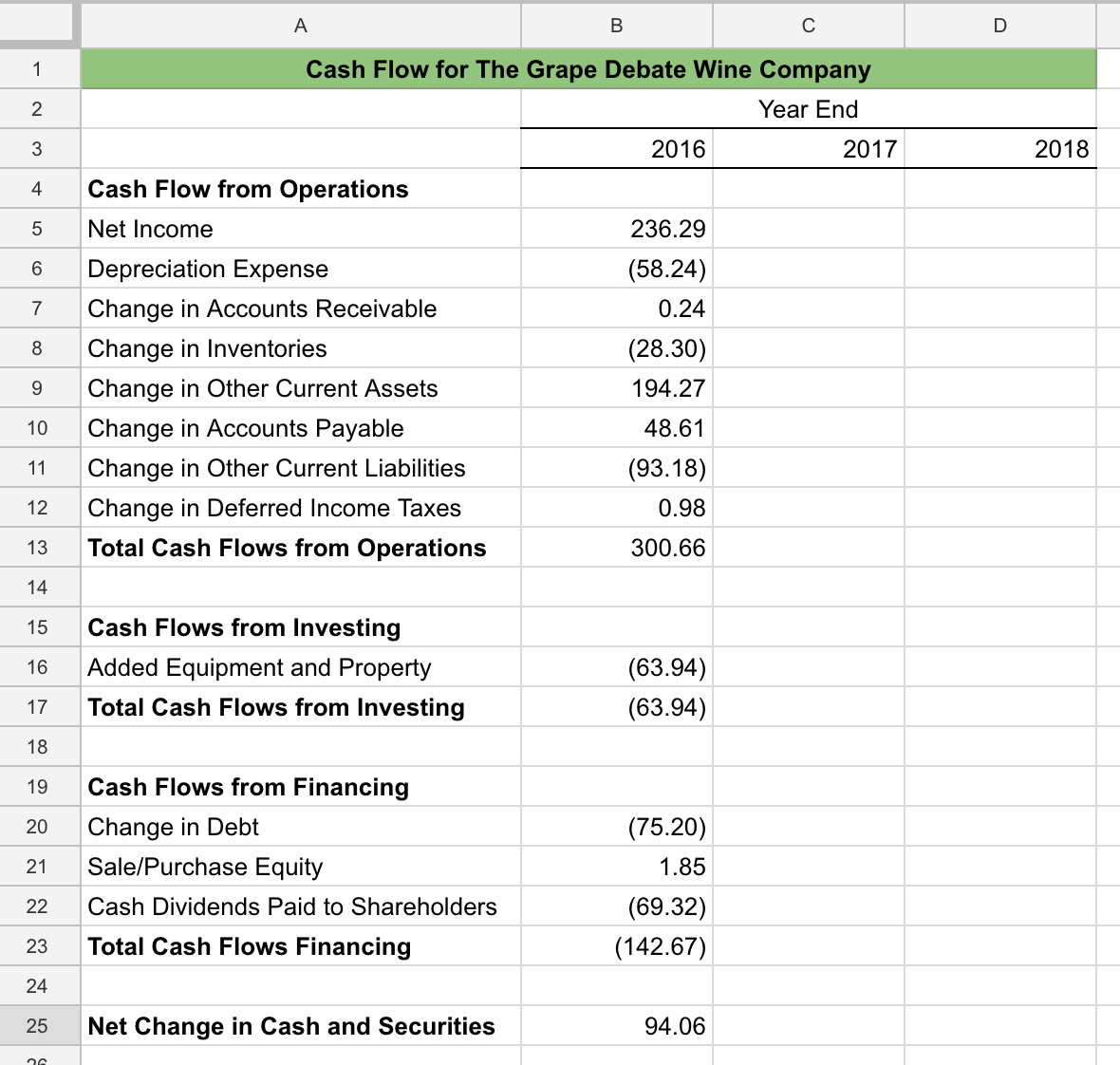Select the Depreciation value (58.24)
Screen dimensions: 1120x1065
pyautogui.click(x=617, y=270)
